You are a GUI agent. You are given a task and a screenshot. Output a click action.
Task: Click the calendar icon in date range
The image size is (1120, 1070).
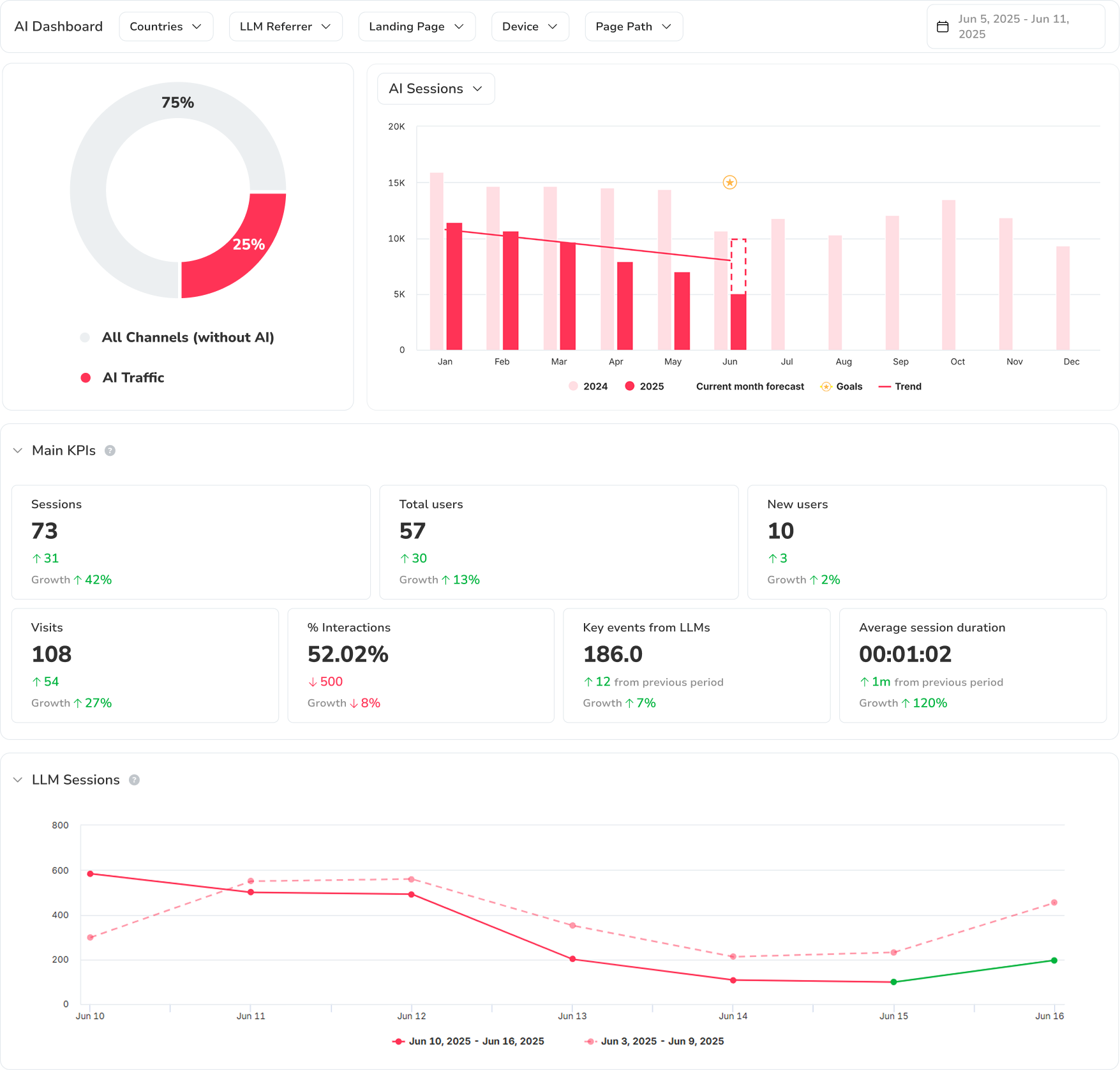coord(942,27)
